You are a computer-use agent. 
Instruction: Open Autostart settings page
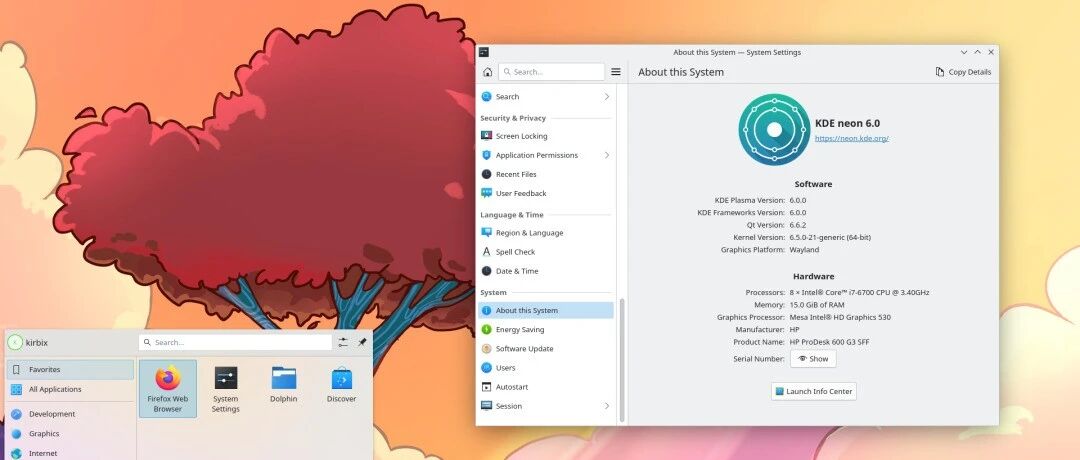546,387
